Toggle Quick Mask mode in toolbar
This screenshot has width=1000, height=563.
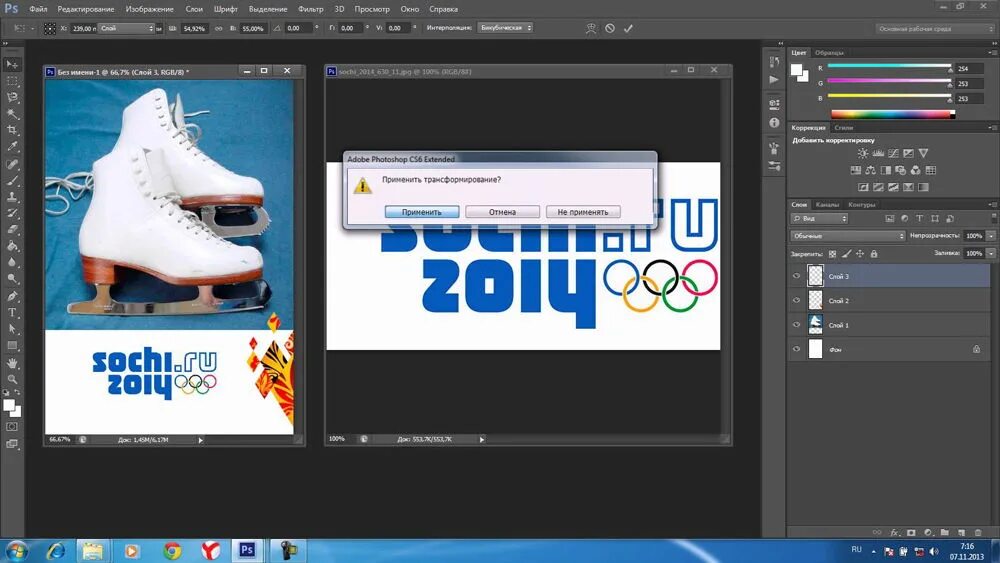pyautogui.click(x=12, y=427)
